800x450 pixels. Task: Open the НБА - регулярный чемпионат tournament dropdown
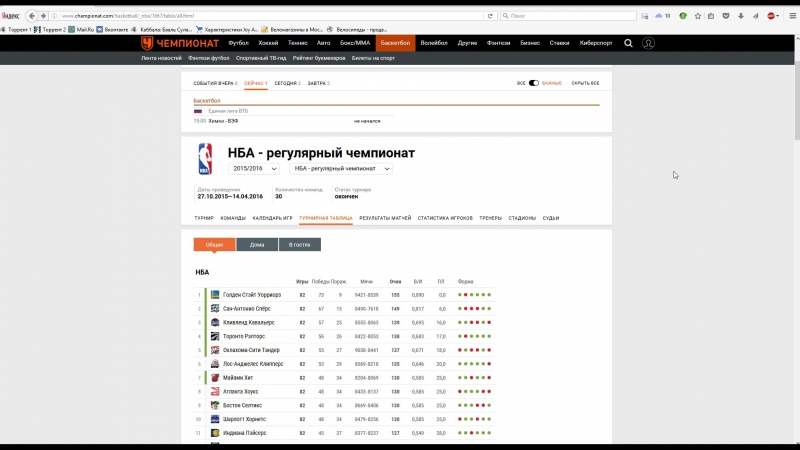[341, 168]
